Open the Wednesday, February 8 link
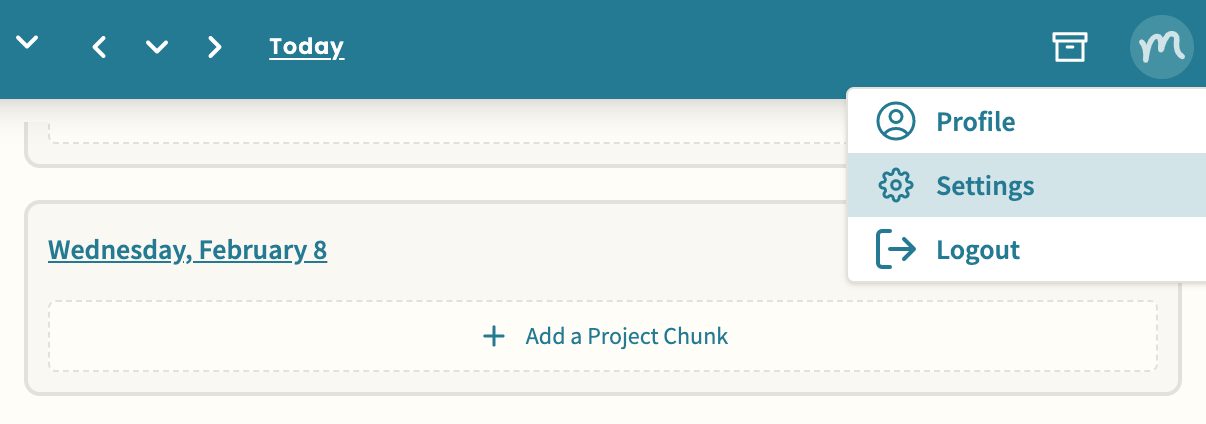The height and width of the screenshot is (424, 1206). point(187,250)
